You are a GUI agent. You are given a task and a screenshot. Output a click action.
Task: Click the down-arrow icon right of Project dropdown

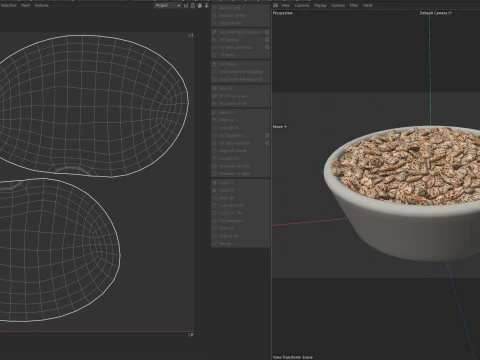tap(206, 5)
